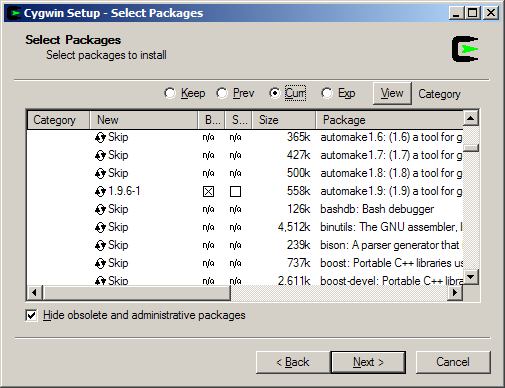Click the size value 365k
Viewport: 505px width, 388px height.
(x=299, y=137)
